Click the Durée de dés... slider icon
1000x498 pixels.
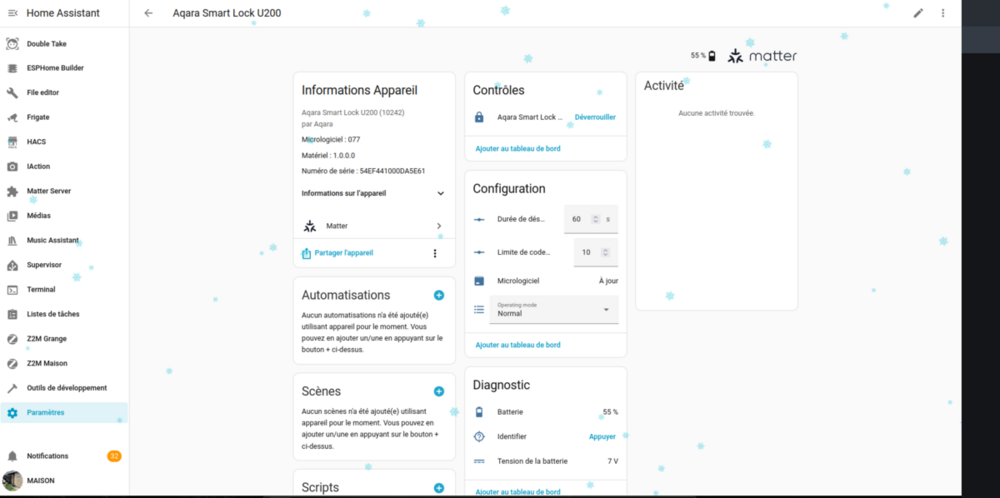[480, 219]
